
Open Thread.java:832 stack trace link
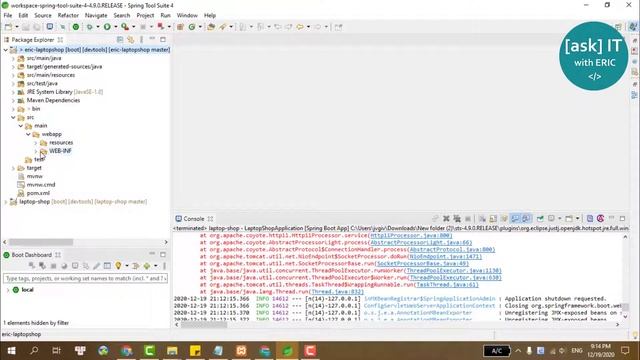[x=337, y=292]
